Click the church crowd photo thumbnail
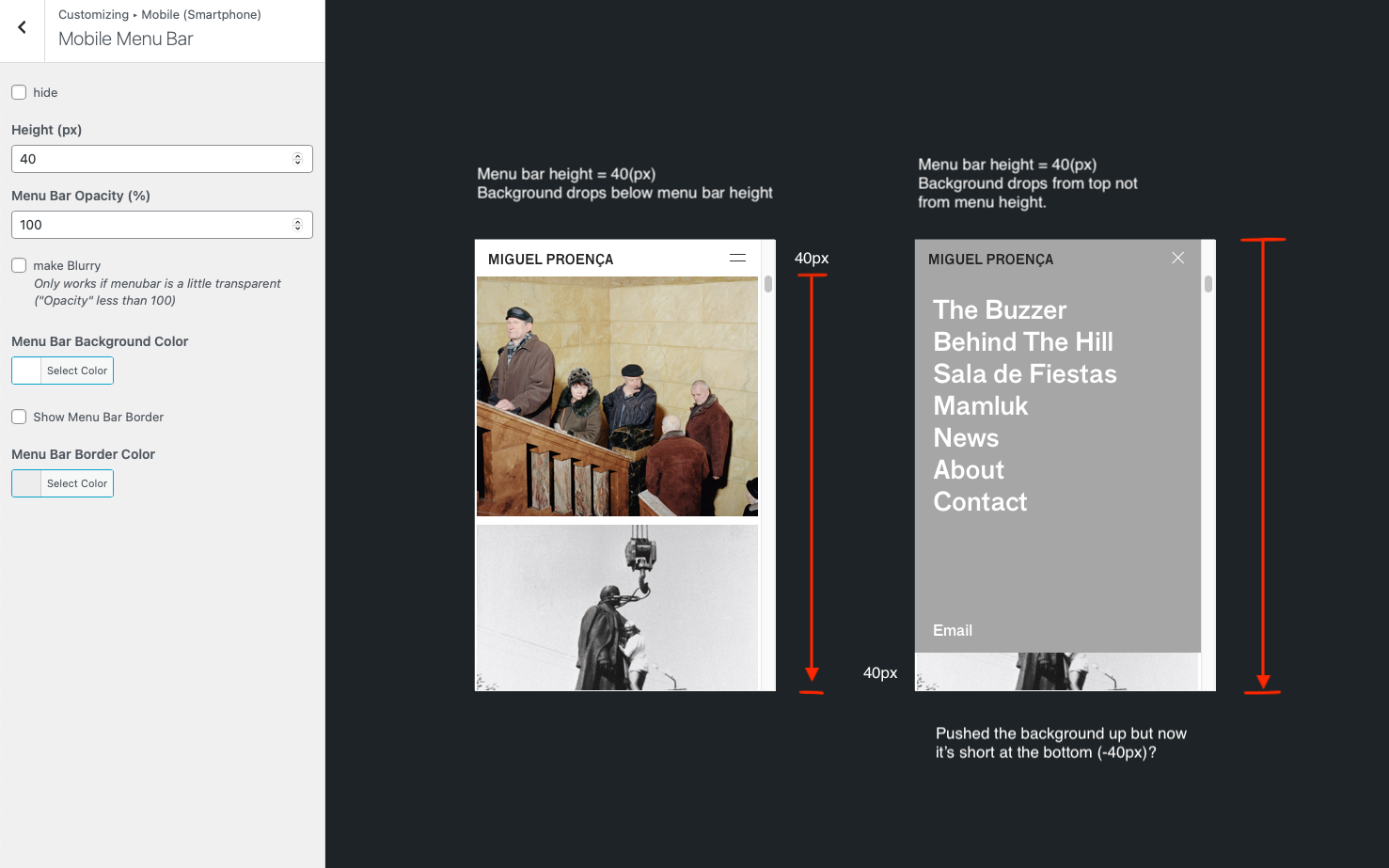 click(x=617, y=396)
